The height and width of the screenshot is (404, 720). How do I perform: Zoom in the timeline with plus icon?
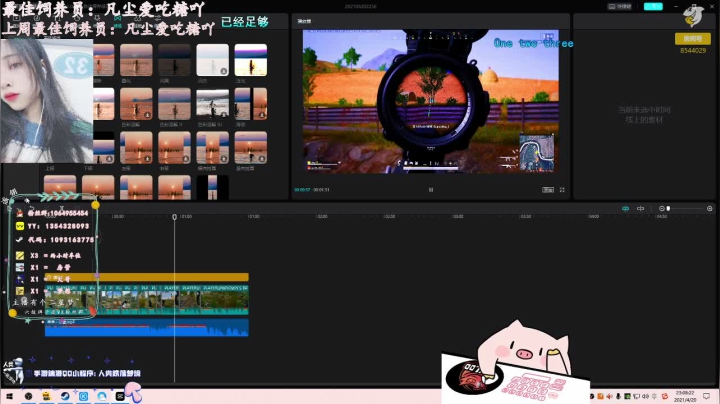(x=709, y=208)
